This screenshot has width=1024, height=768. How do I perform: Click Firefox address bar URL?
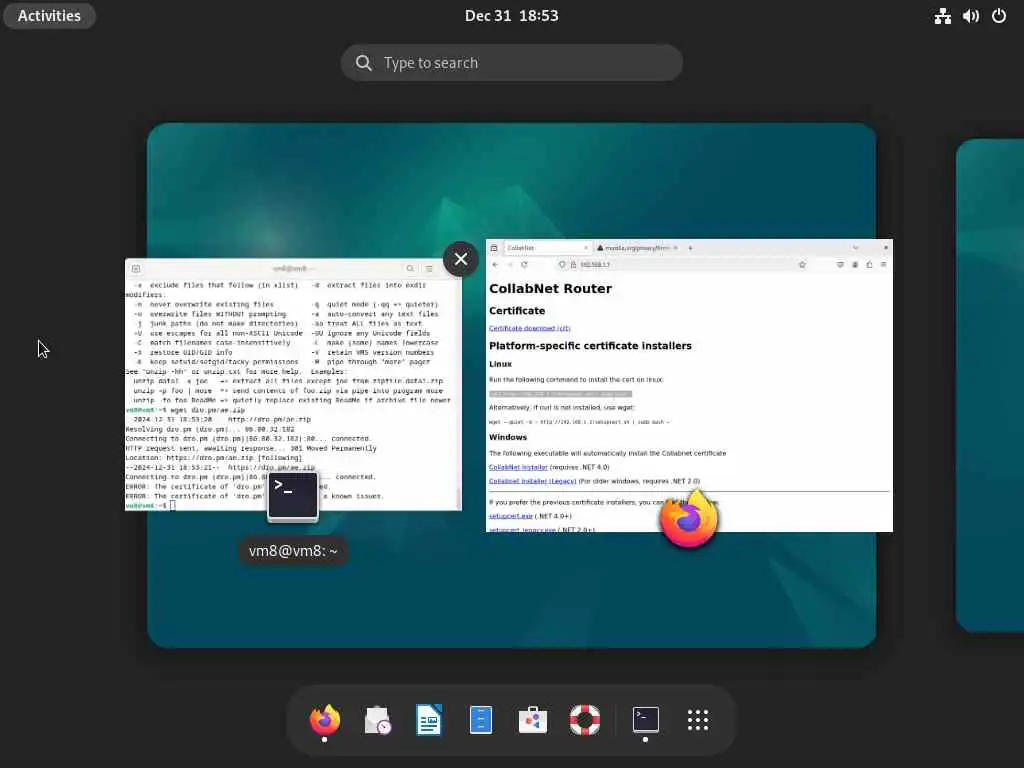pos(596,264)
